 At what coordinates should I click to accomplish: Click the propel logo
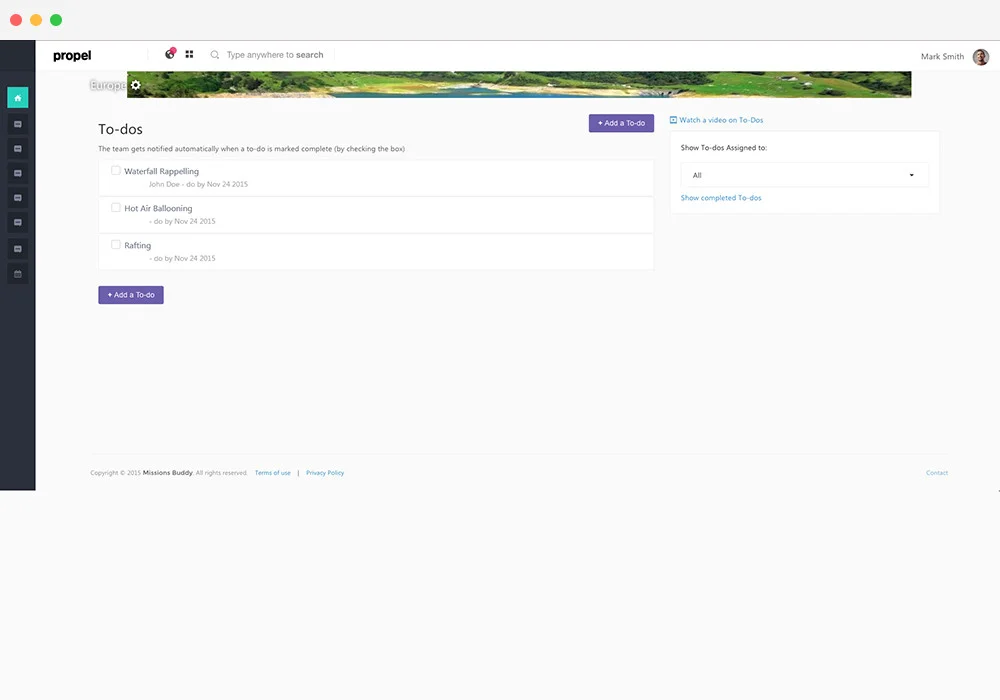coord(72,55)
